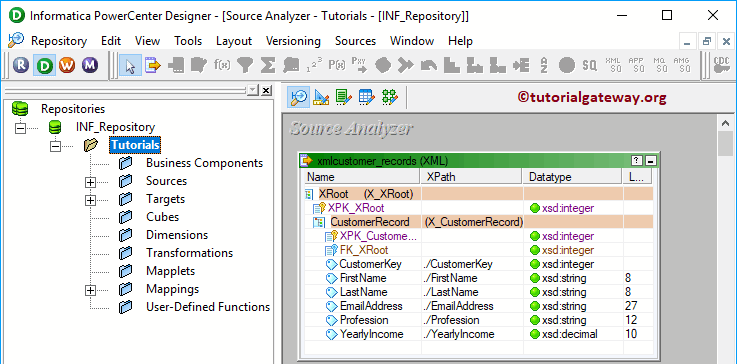737x364 pixels.
Task: Select the Repositories root node
Action: coord(73,109)
